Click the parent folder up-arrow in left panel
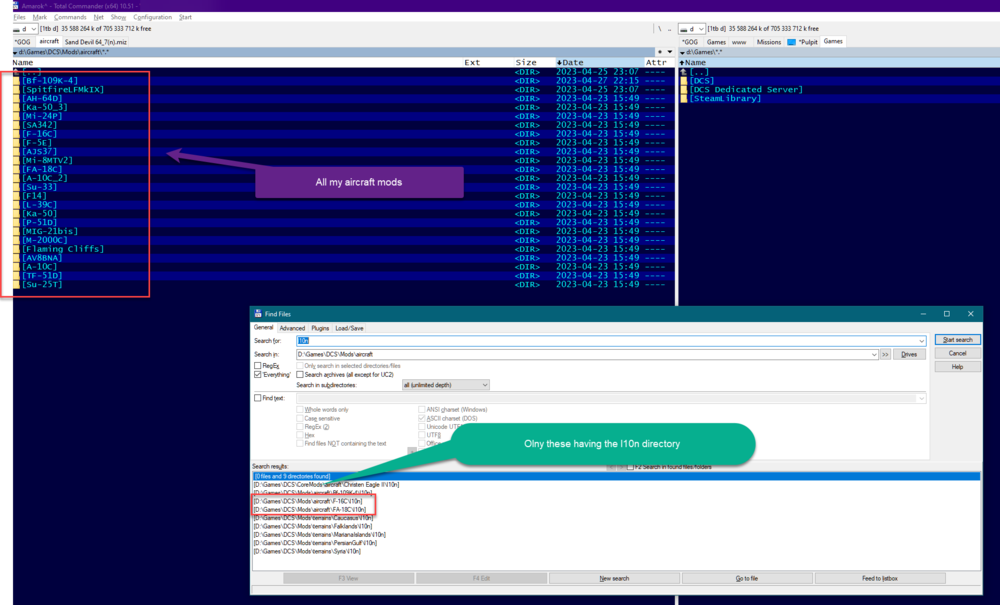The width and height of the screenshot is (1000, 605). click(x=17, y=71)
